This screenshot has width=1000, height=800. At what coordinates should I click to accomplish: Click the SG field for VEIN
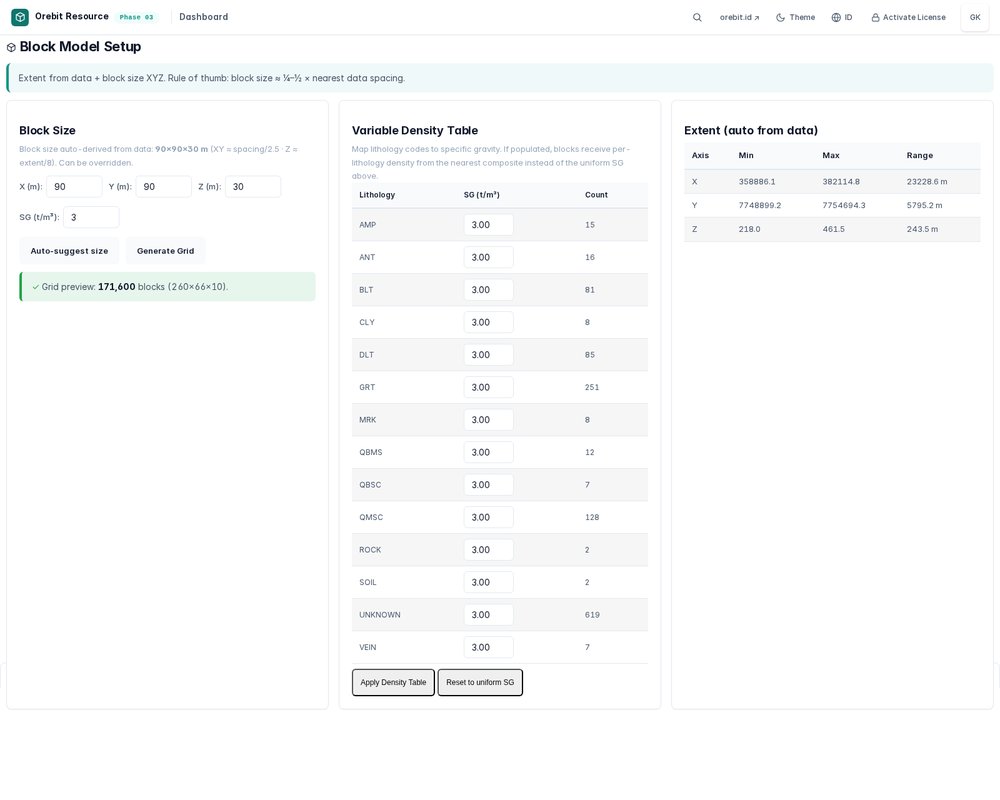[488, 648]
